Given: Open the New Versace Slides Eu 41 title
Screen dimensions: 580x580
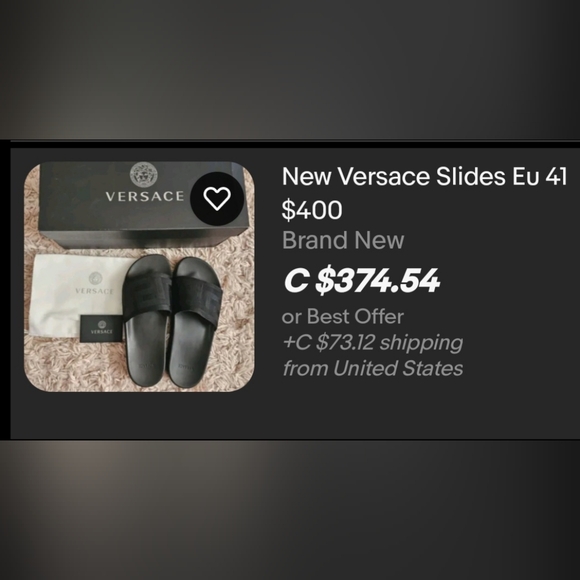Looking at the screenshot, I should tap(424, 176).
